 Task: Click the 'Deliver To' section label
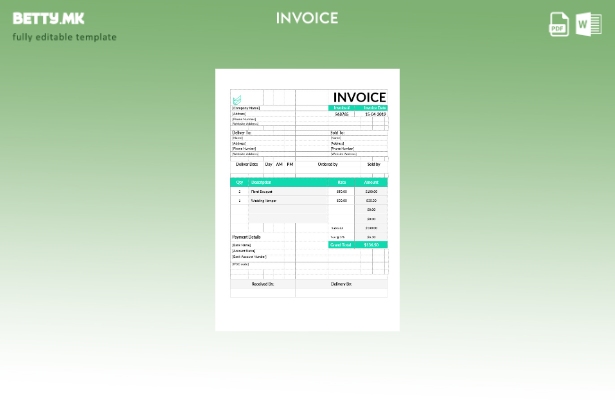click(x=241, y=132)
